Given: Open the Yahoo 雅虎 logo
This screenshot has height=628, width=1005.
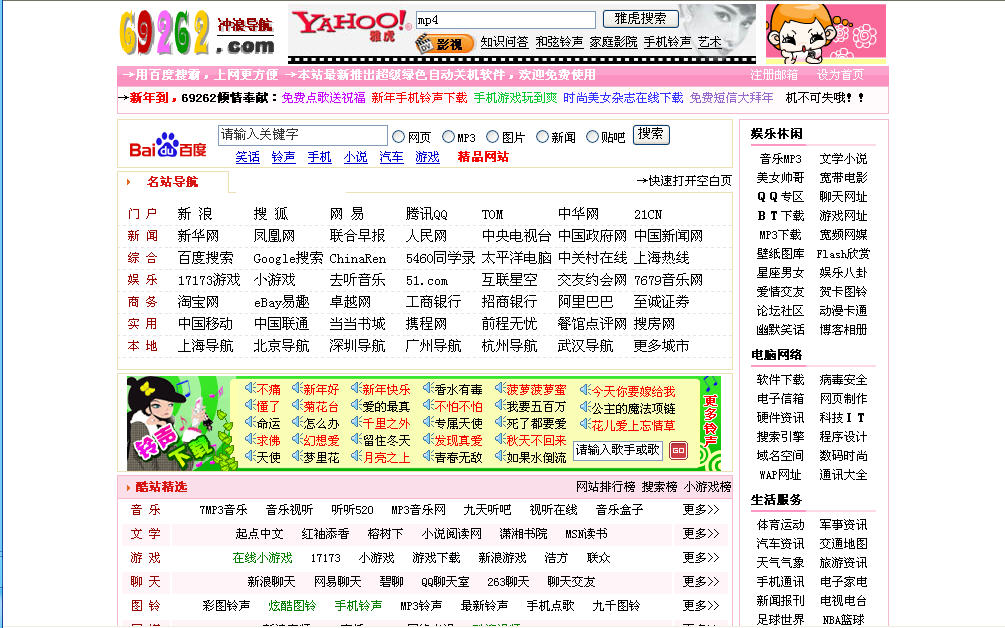Looking at the screenshot, I should pos(352,24).
